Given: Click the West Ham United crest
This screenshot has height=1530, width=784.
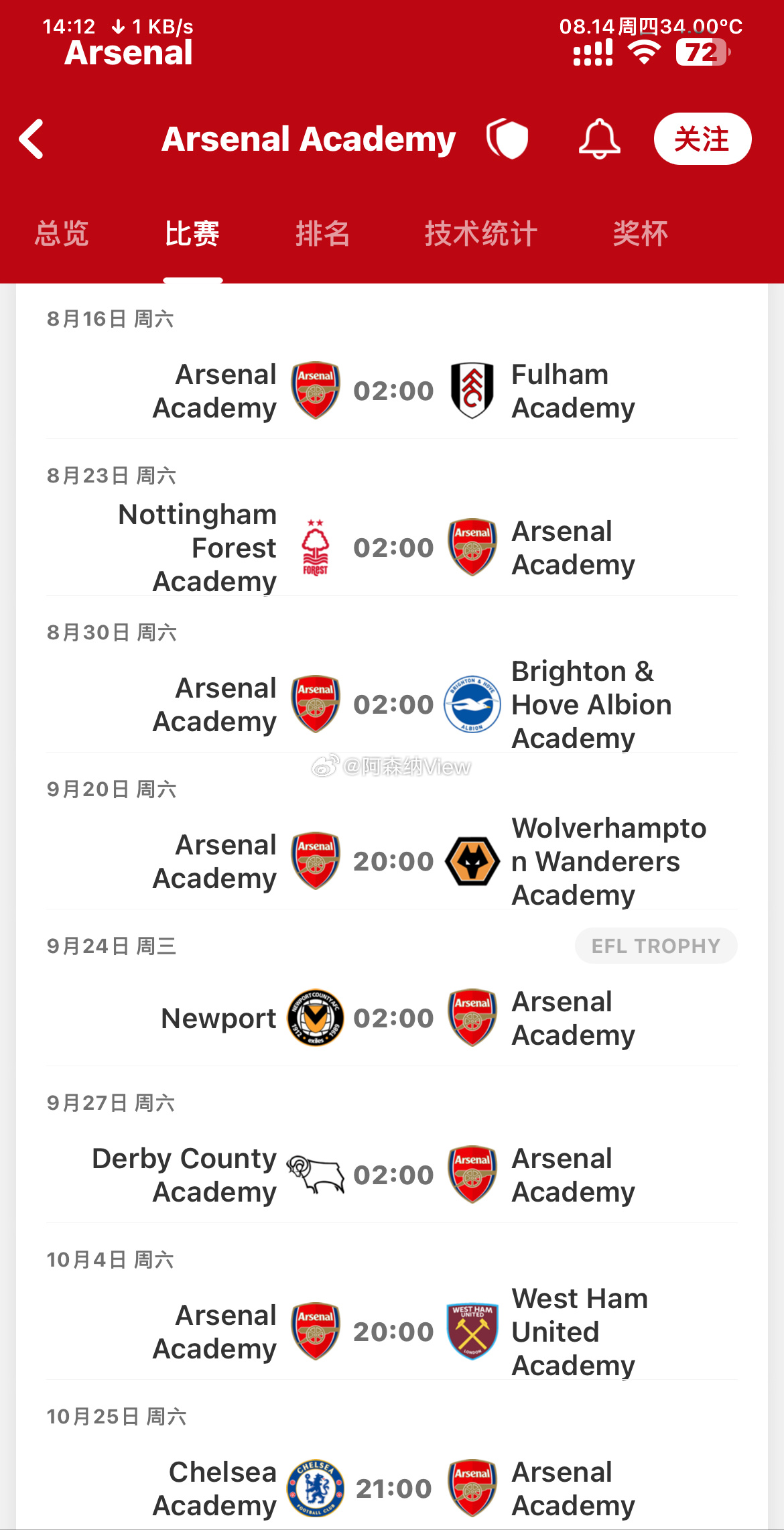Looking at the screenshot, I should (472, 1332).
